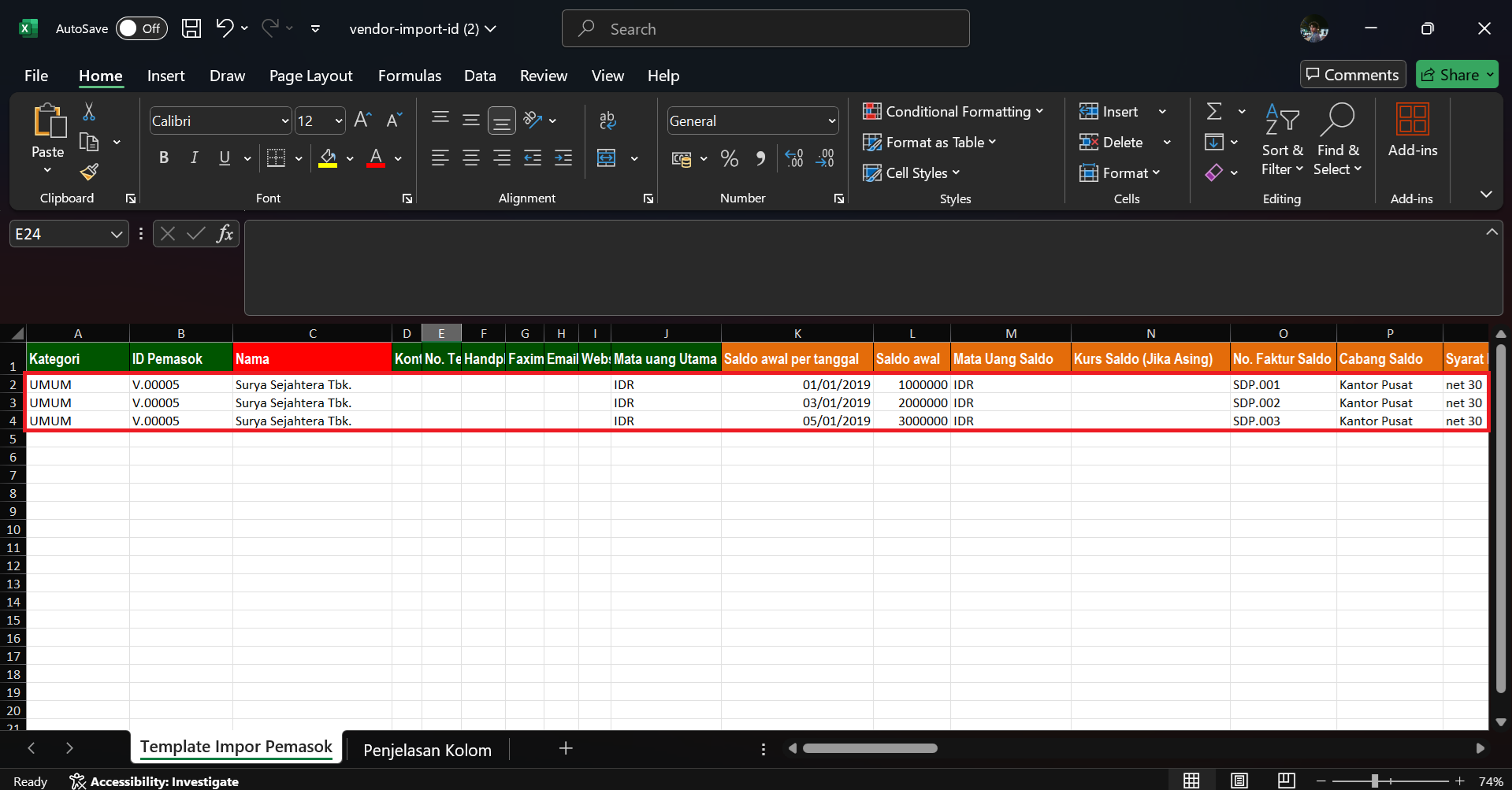Image resolution: width=1512 pixels, height=790 pixels.
Task: Switch to the Penjelasan Kolom sheet tab
Action: point(427,750)
